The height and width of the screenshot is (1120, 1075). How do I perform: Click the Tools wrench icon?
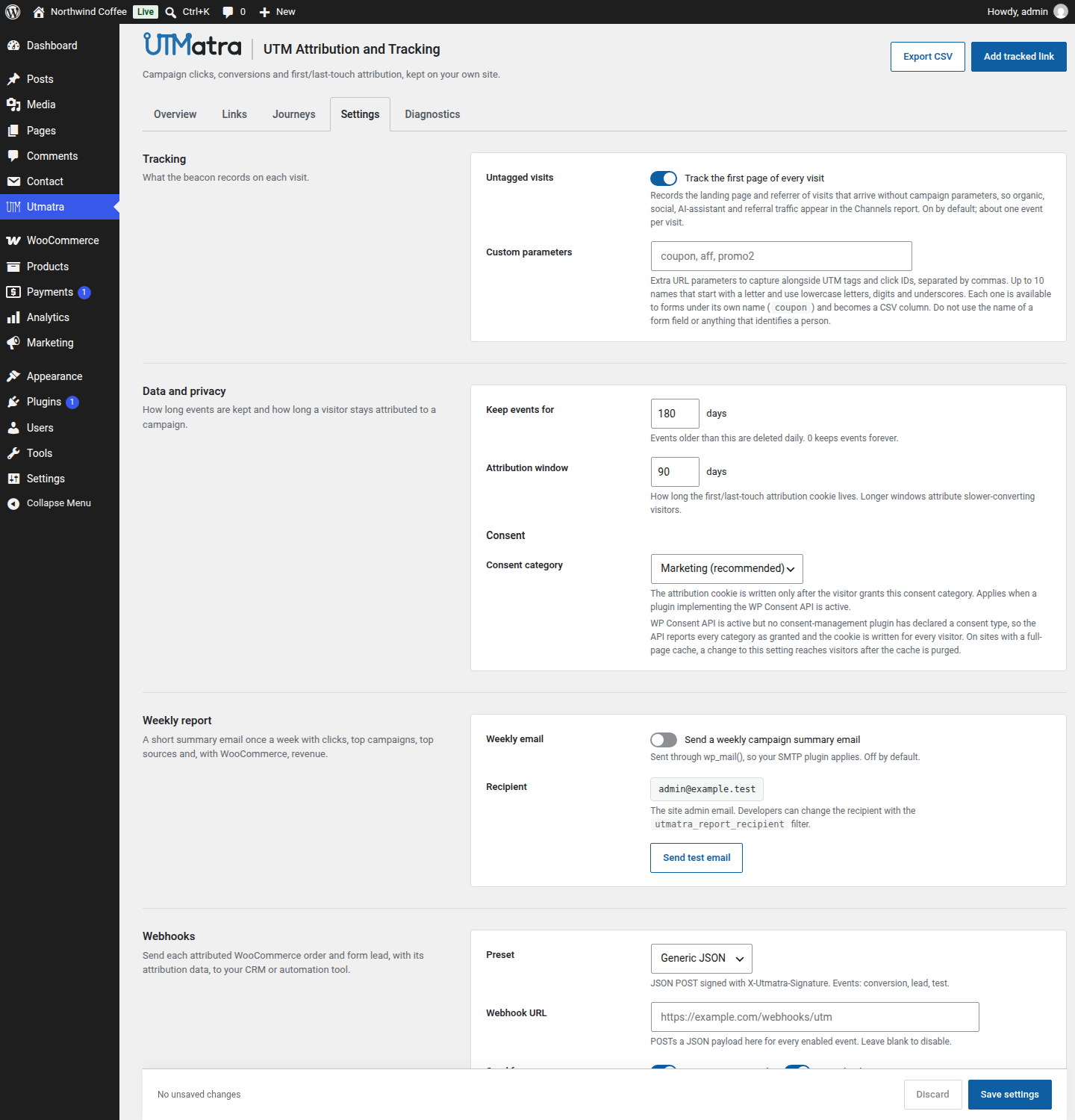click(13, 453)
